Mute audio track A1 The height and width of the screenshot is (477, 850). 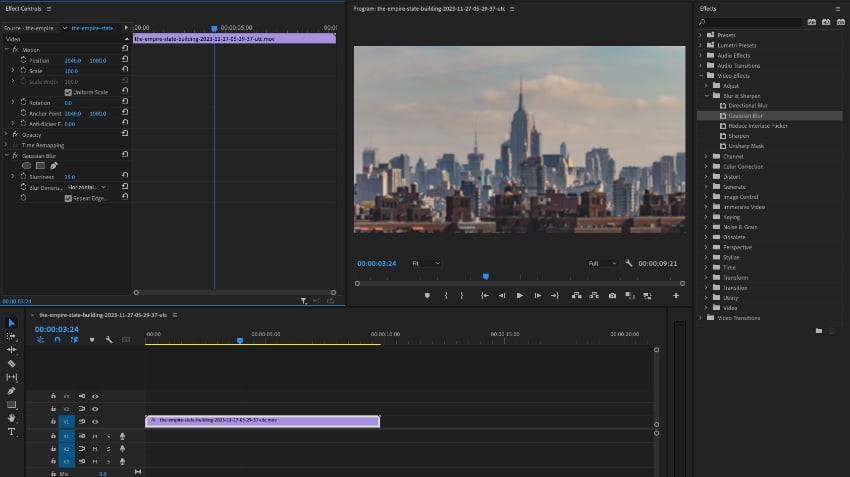[95, 436]
